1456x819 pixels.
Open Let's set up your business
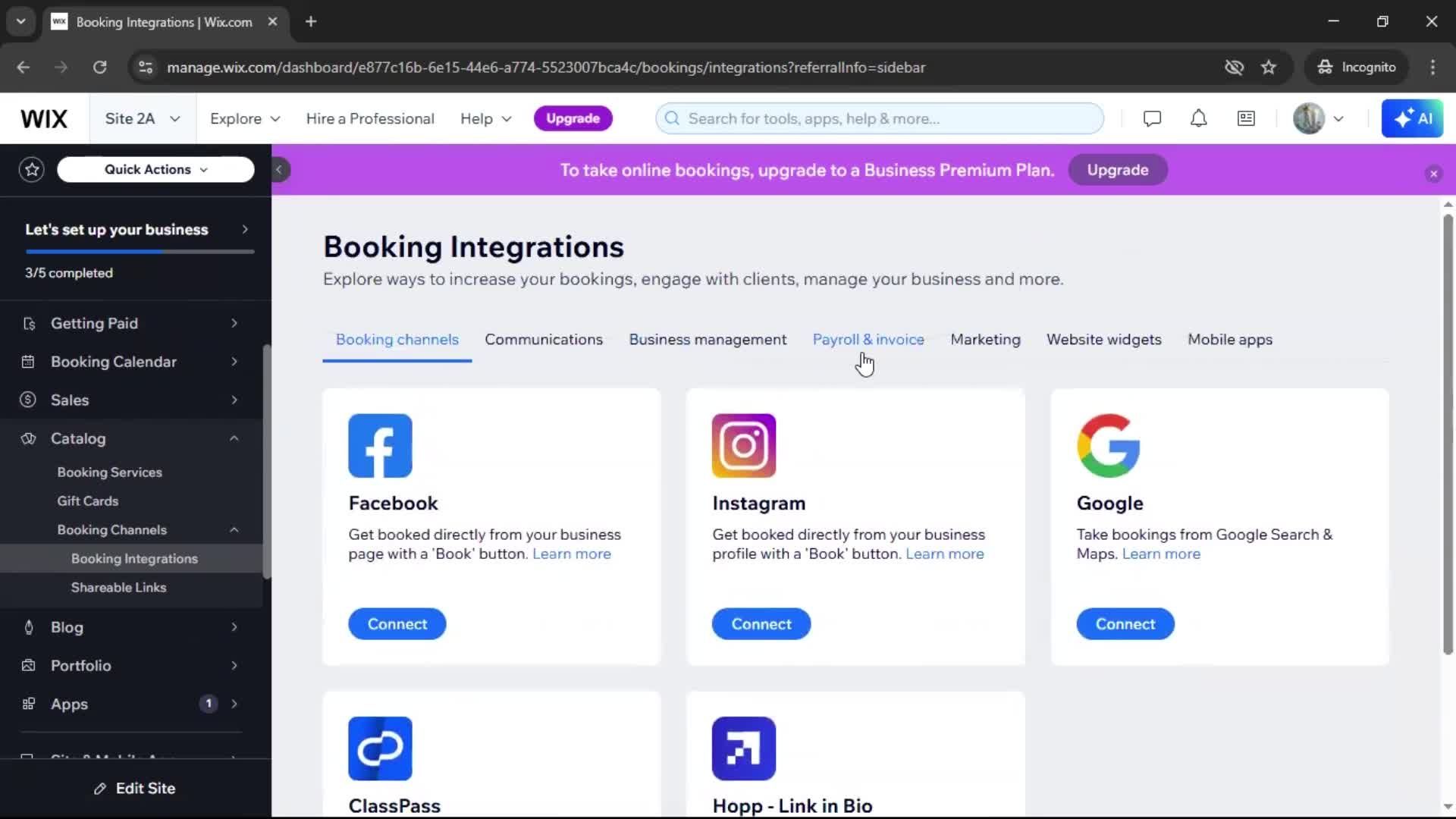[x=136, y=230]
